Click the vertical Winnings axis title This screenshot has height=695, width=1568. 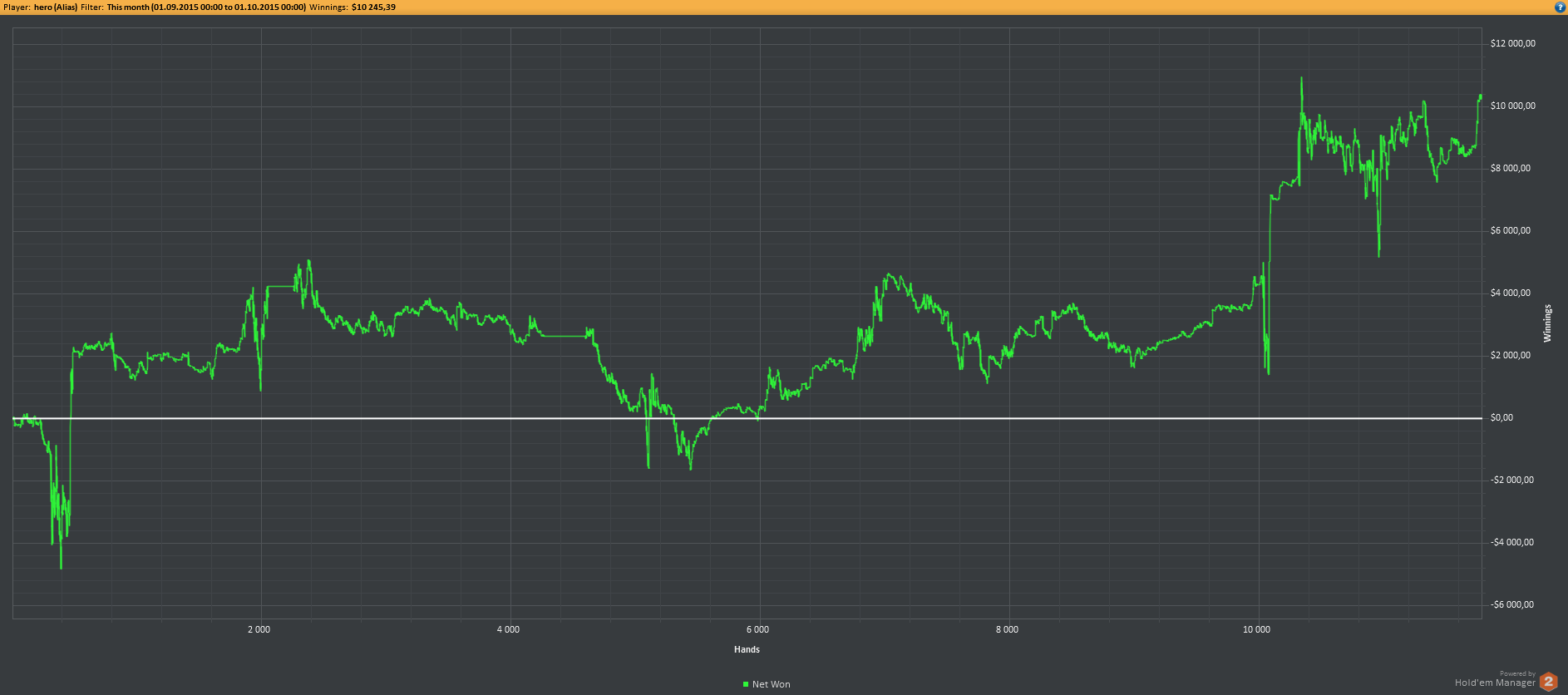(x=1547, y=323)
